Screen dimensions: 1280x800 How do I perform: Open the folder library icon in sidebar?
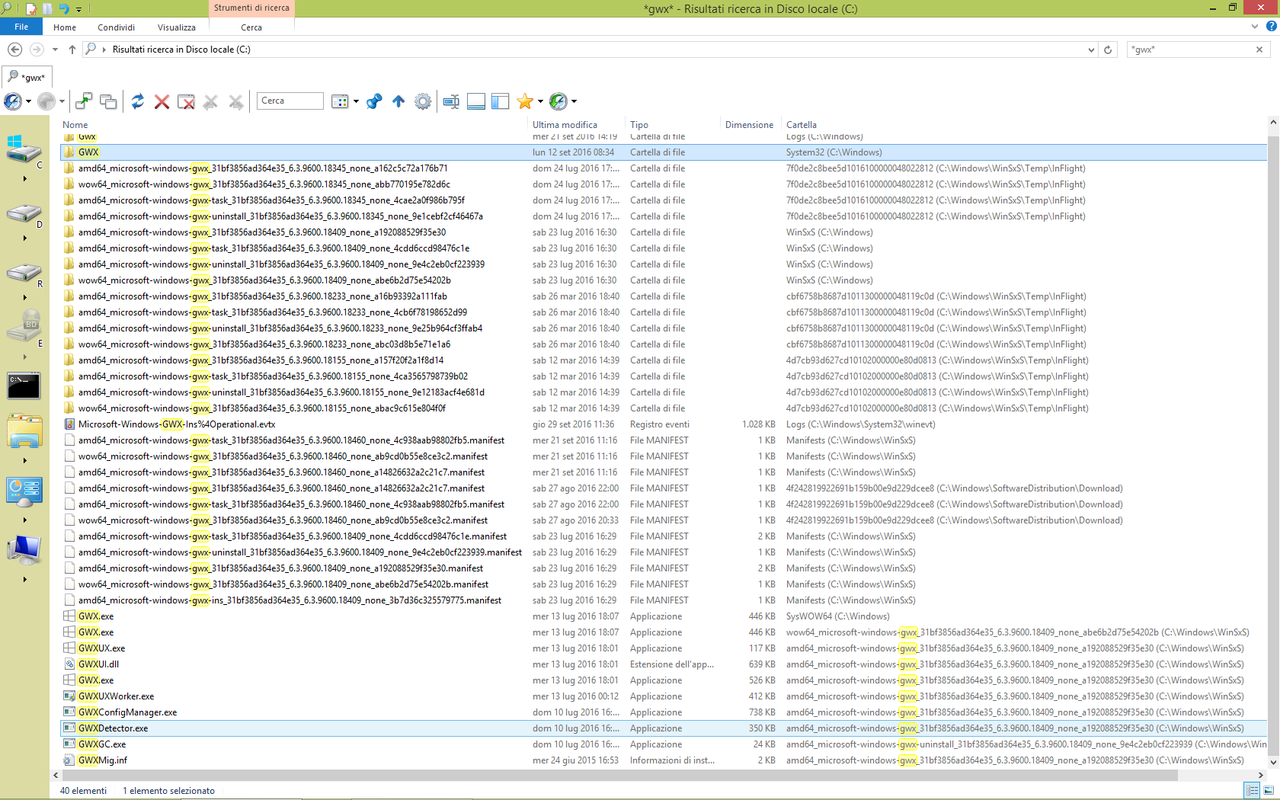(x=24, y=431)
